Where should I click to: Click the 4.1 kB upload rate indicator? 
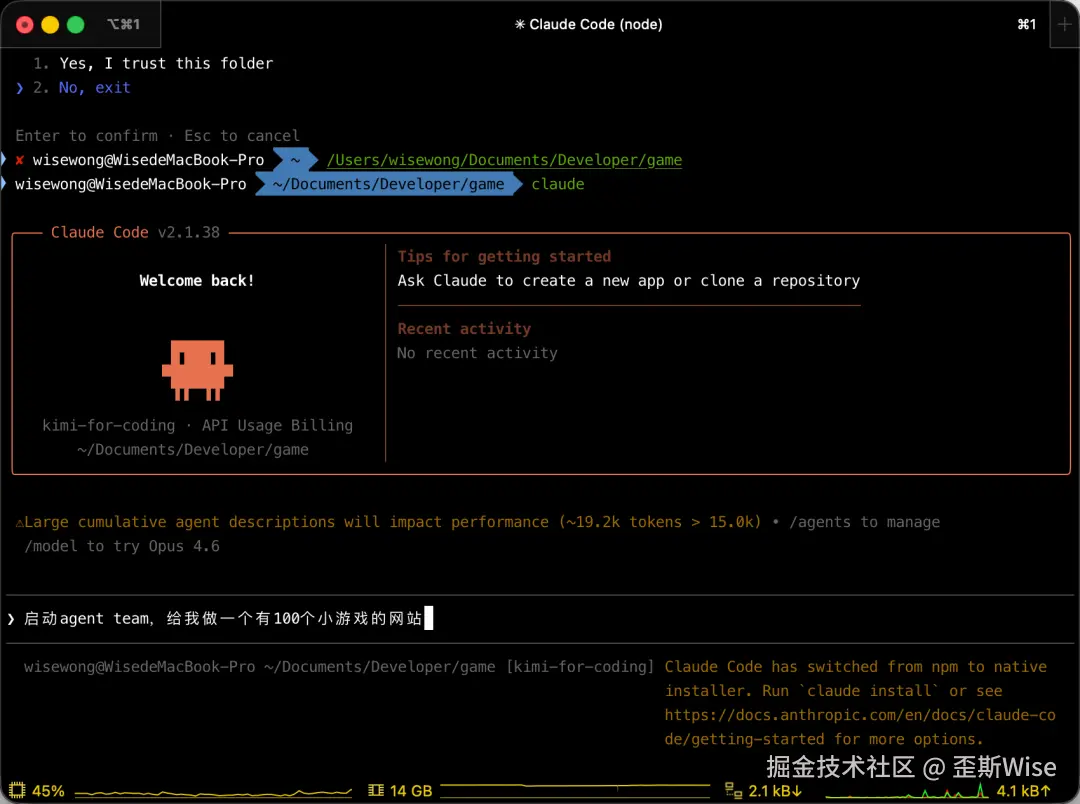point(1024,791)
